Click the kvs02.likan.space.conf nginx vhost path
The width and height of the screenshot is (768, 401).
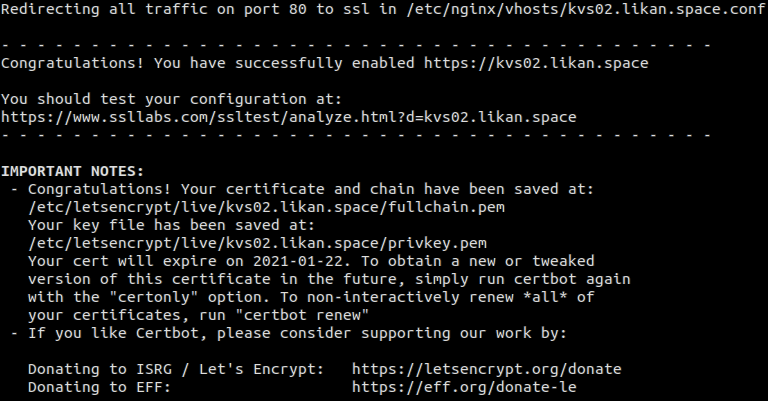pos(585,9)
